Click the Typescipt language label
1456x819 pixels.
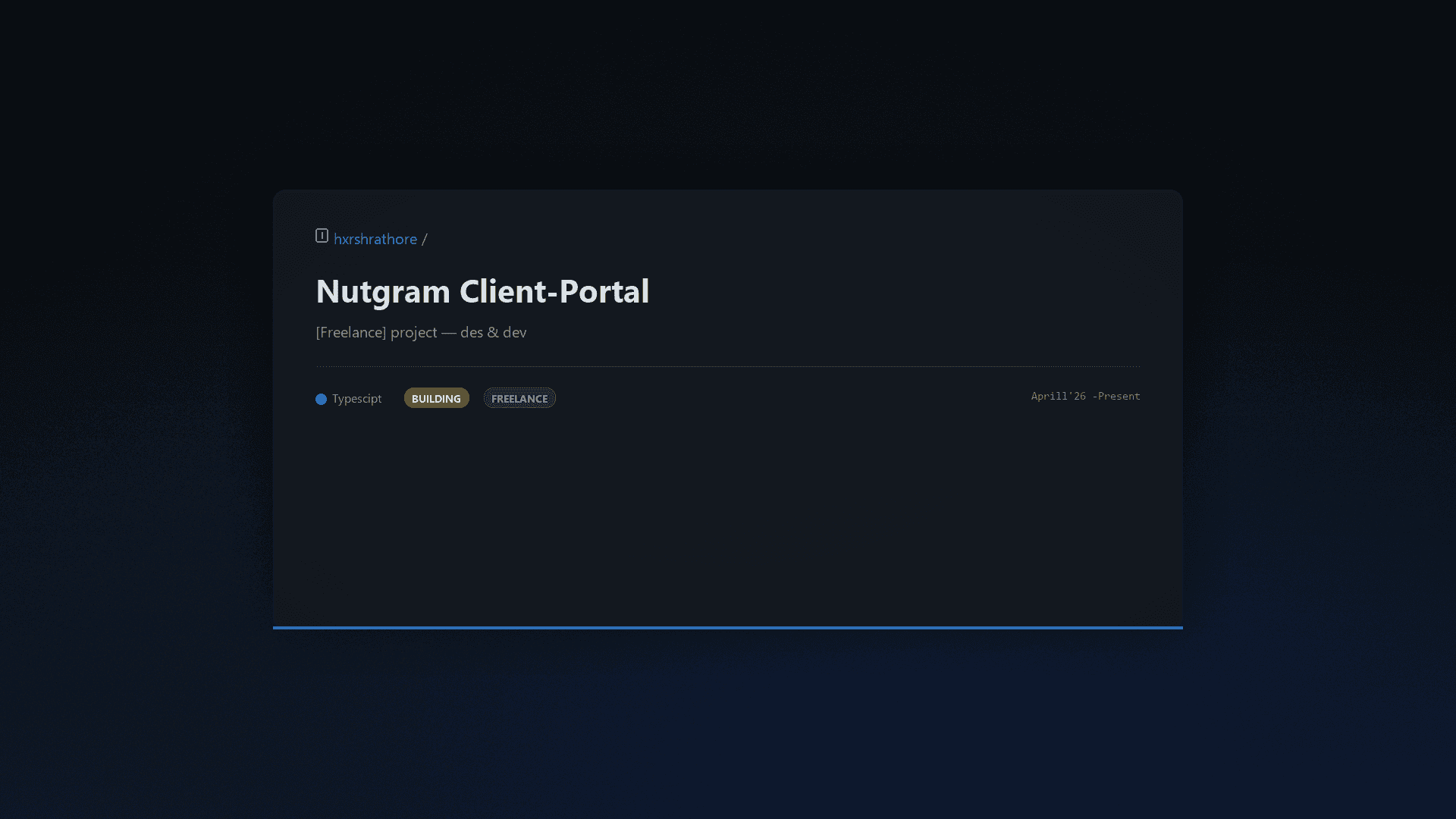[x=356, y=399]
